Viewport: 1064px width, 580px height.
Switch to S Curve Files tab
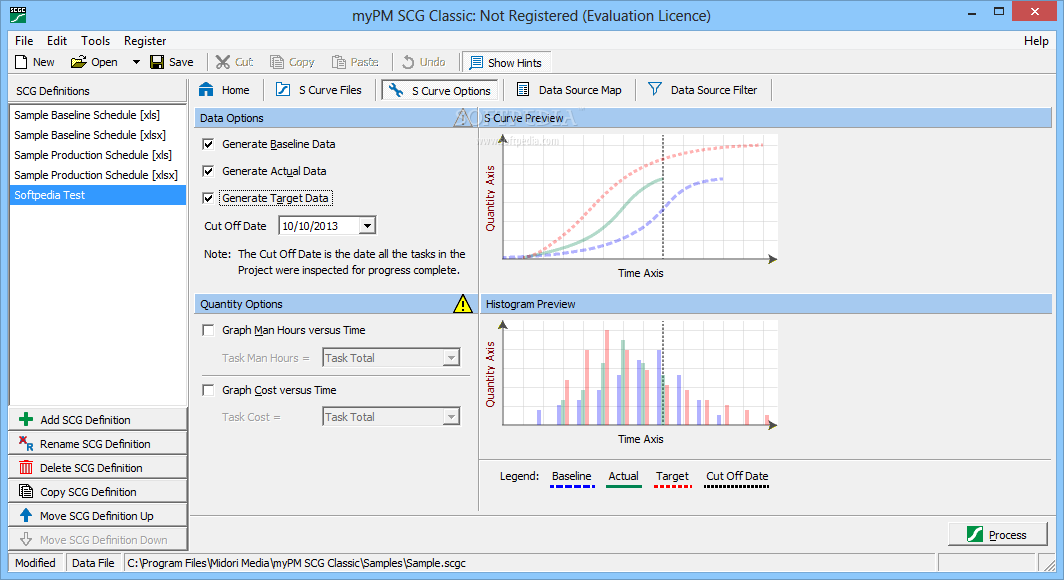(319, 90)
